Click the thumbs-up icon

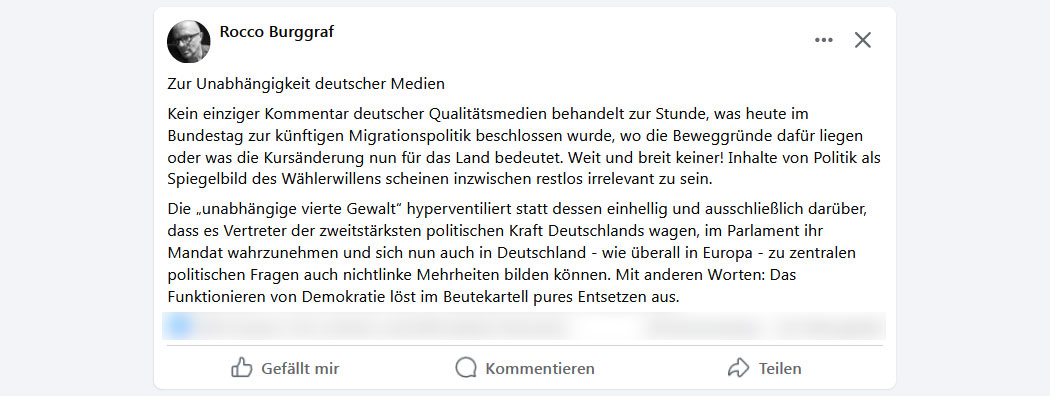click(241, 367)
